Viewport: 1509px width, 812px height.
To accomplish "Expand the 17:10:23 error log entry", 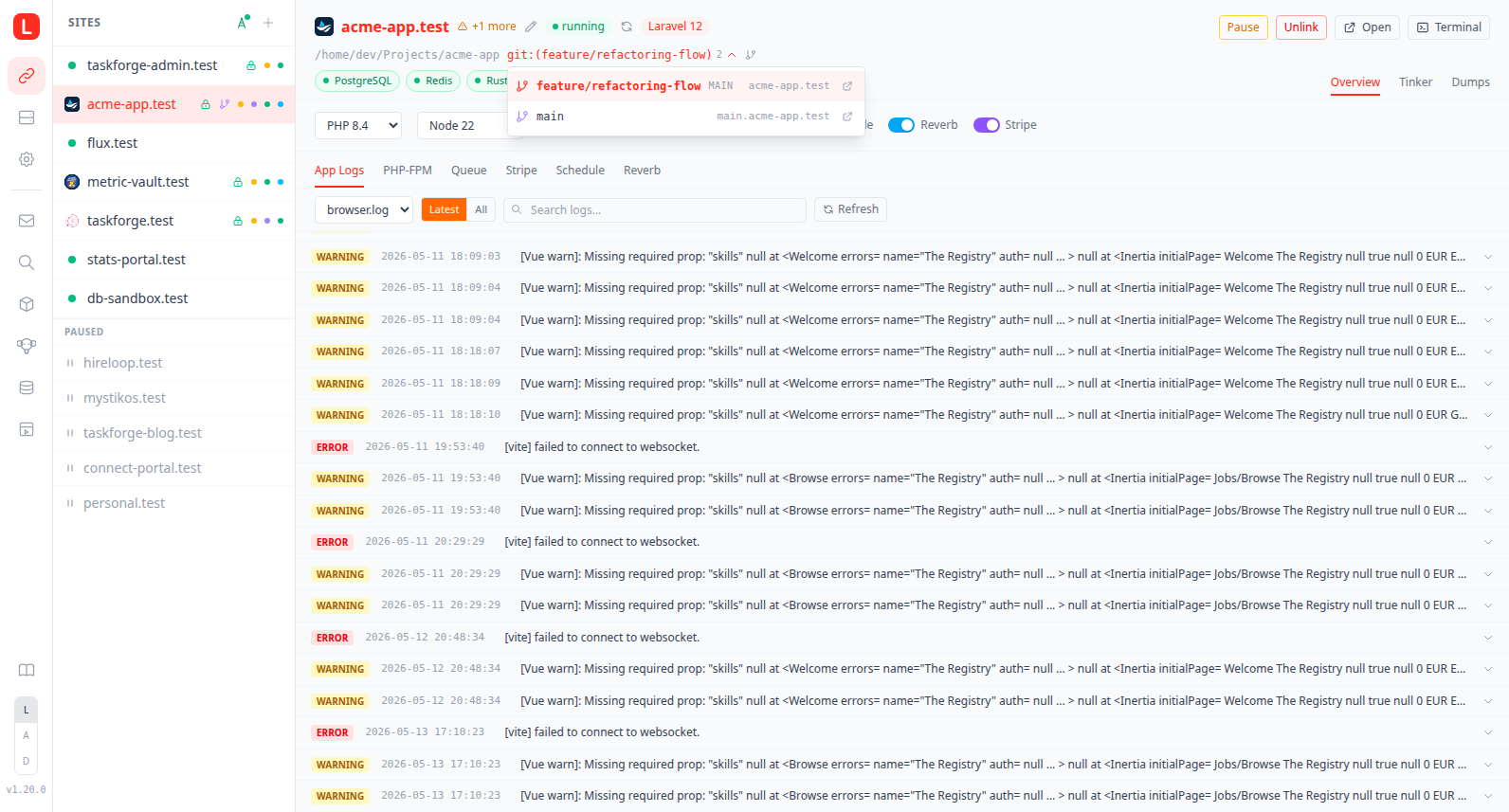I will [x=1488, y=732].
